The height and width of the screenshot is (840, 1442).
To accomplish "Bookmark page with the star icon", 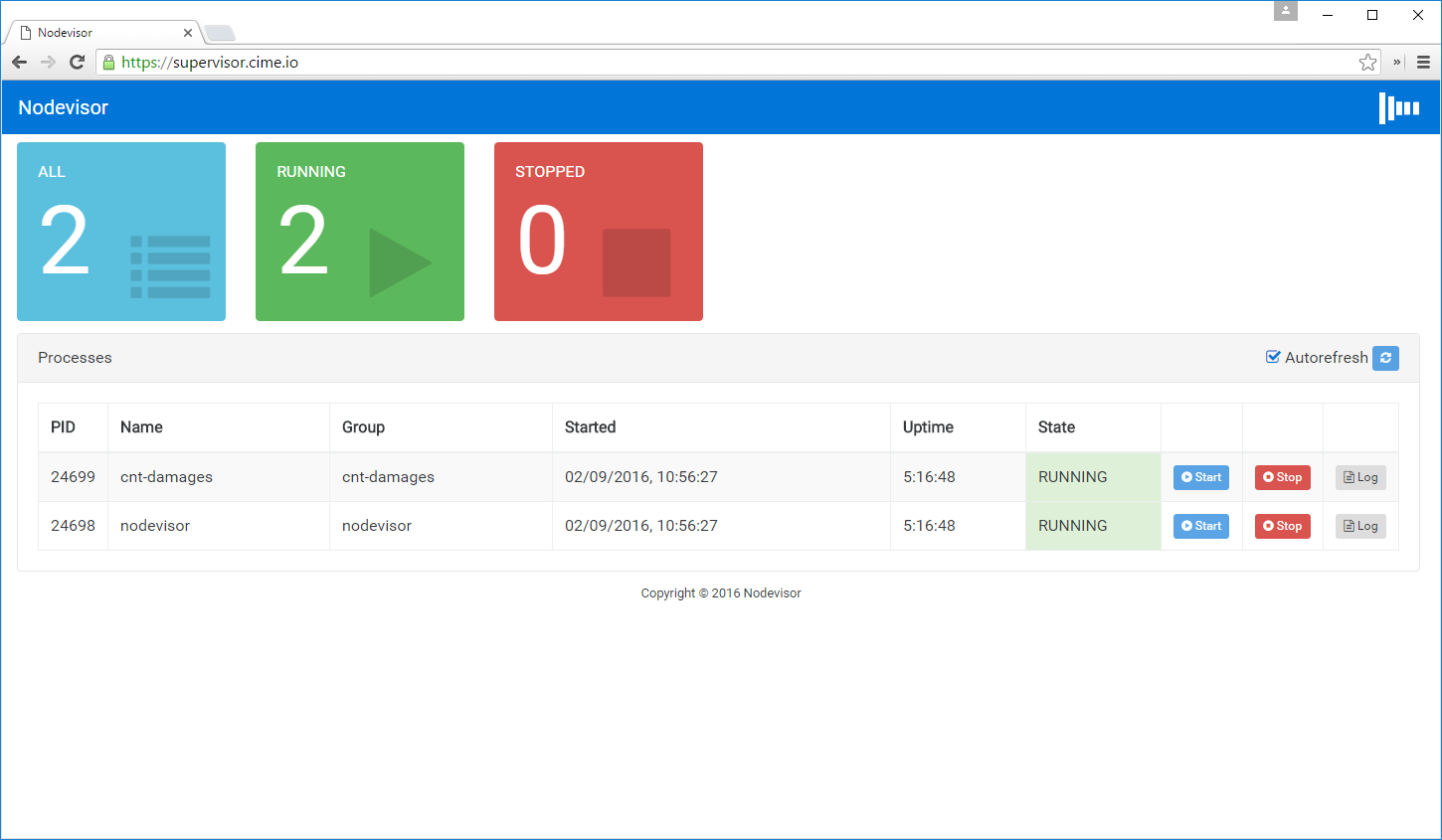I will tap(1367, 63).
